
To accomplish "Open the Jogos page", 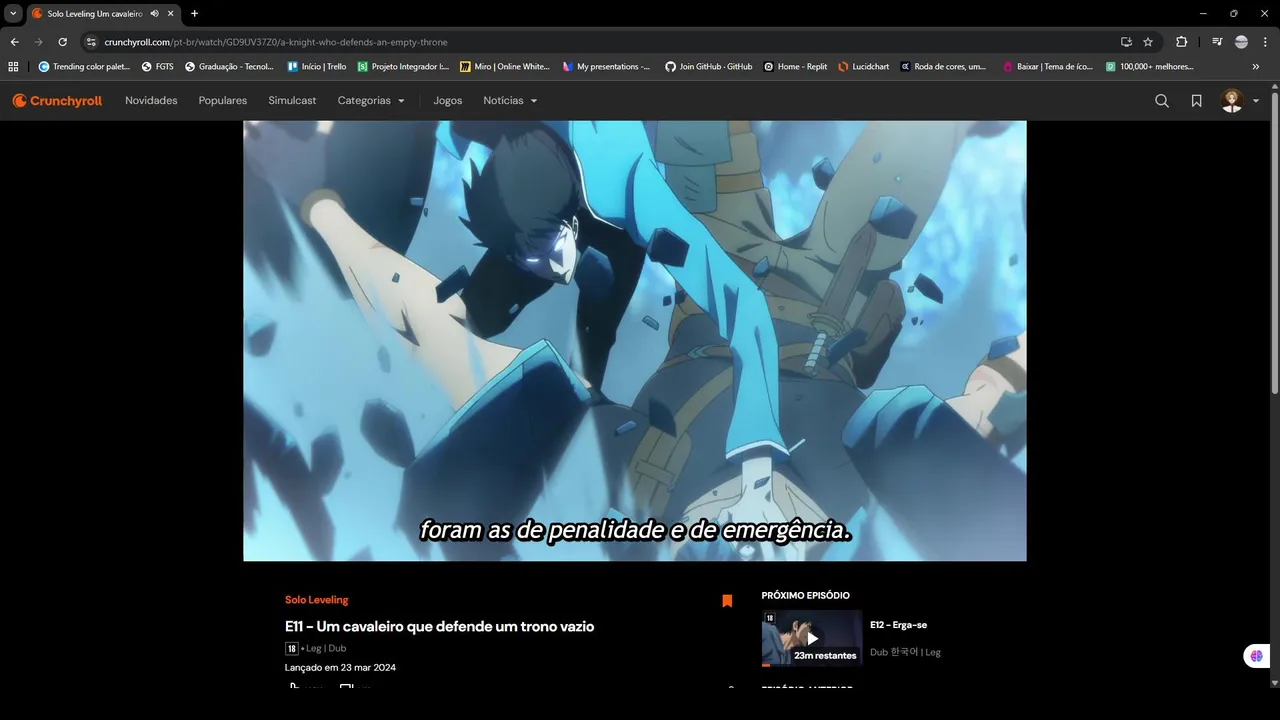I will (x=448, y=101).
